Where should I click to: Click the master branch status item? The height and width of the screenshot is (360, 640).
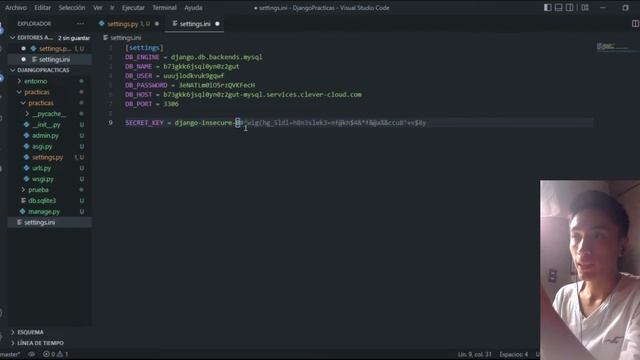[x=10, y=354]
